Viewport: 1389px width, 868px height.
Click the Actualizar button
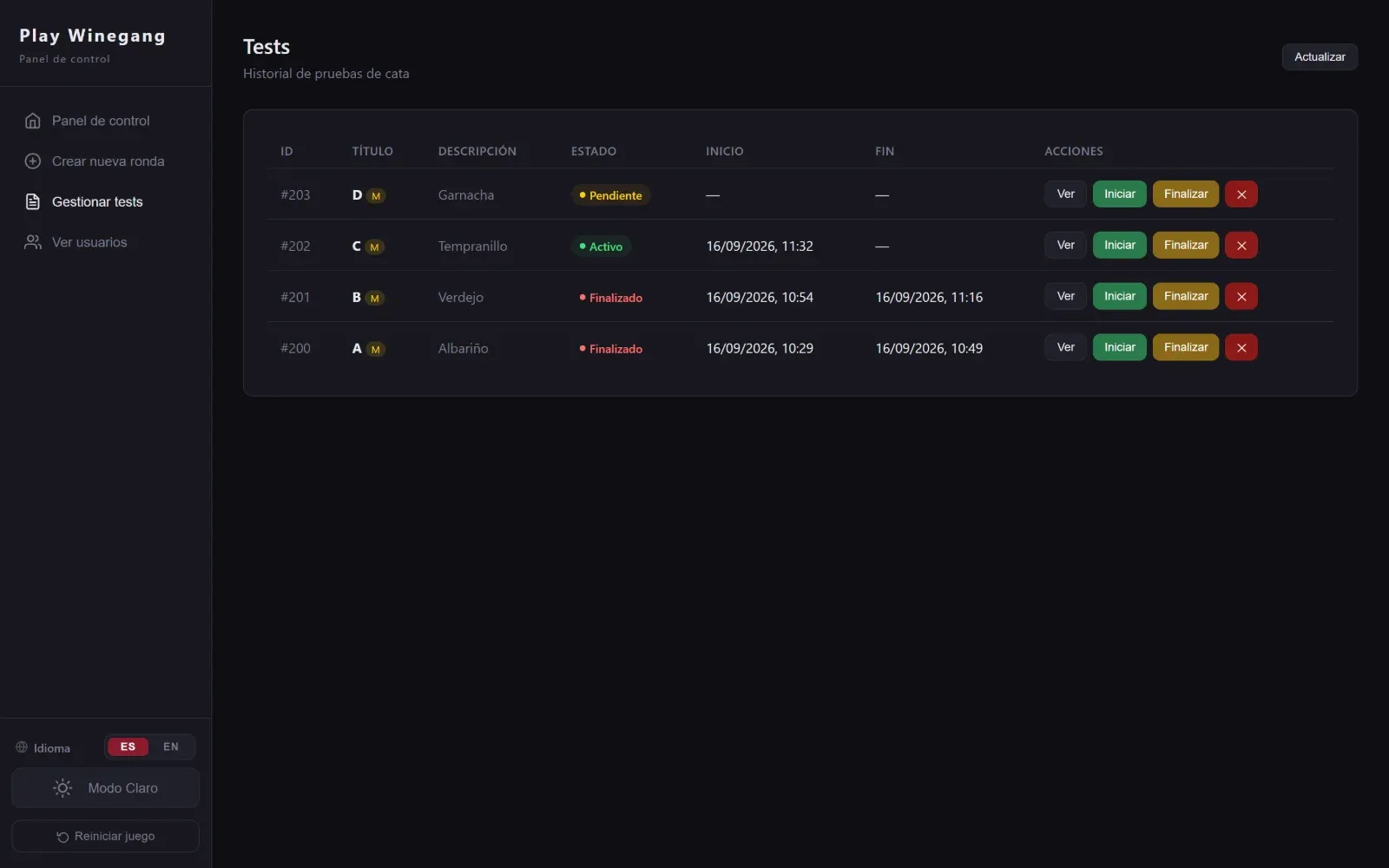click(x=1320, y=57)
